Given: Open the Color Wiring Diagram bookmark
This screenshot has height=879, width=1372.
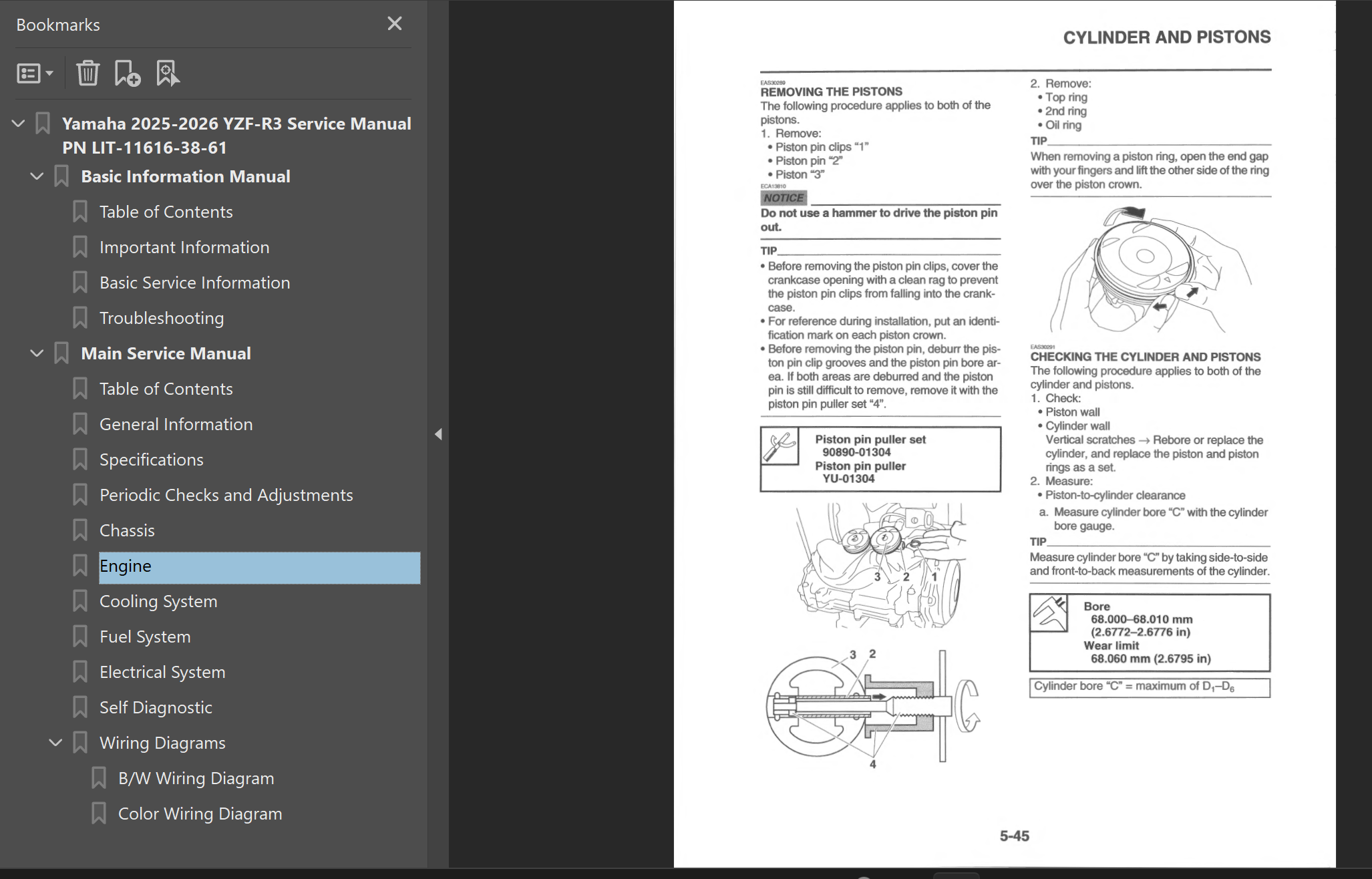Looking at the screenshot, I should point(200,814).
